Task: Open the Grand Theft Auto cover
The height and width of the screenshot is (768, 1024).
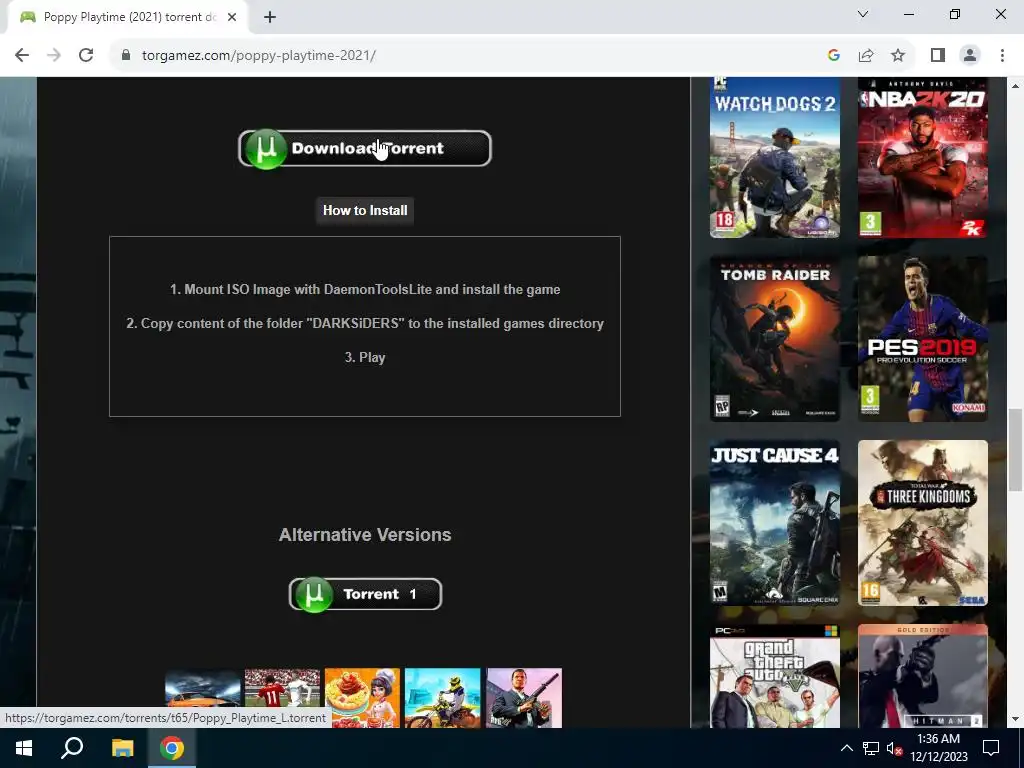Action: point(775,676)
